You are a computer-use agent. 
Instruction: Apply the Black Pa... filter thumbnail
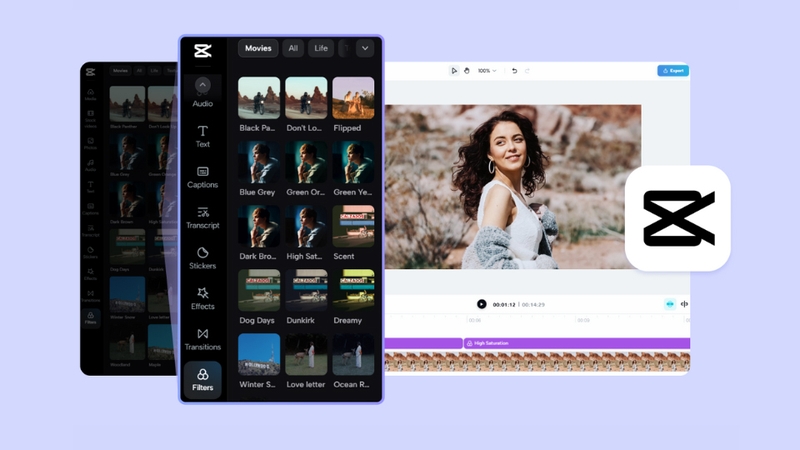click(x=259, y=98)
